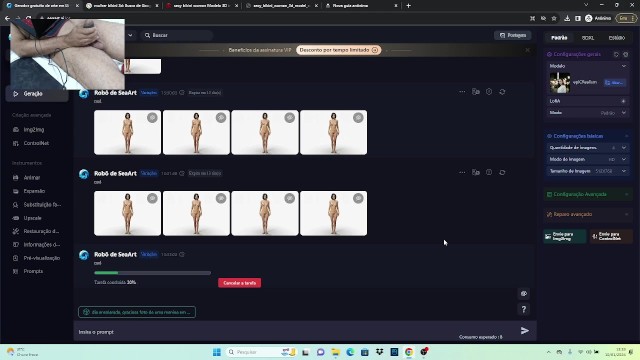Click the send prompt arrow icon
This screenshot has height=360, width=640.
coord(525,331)
